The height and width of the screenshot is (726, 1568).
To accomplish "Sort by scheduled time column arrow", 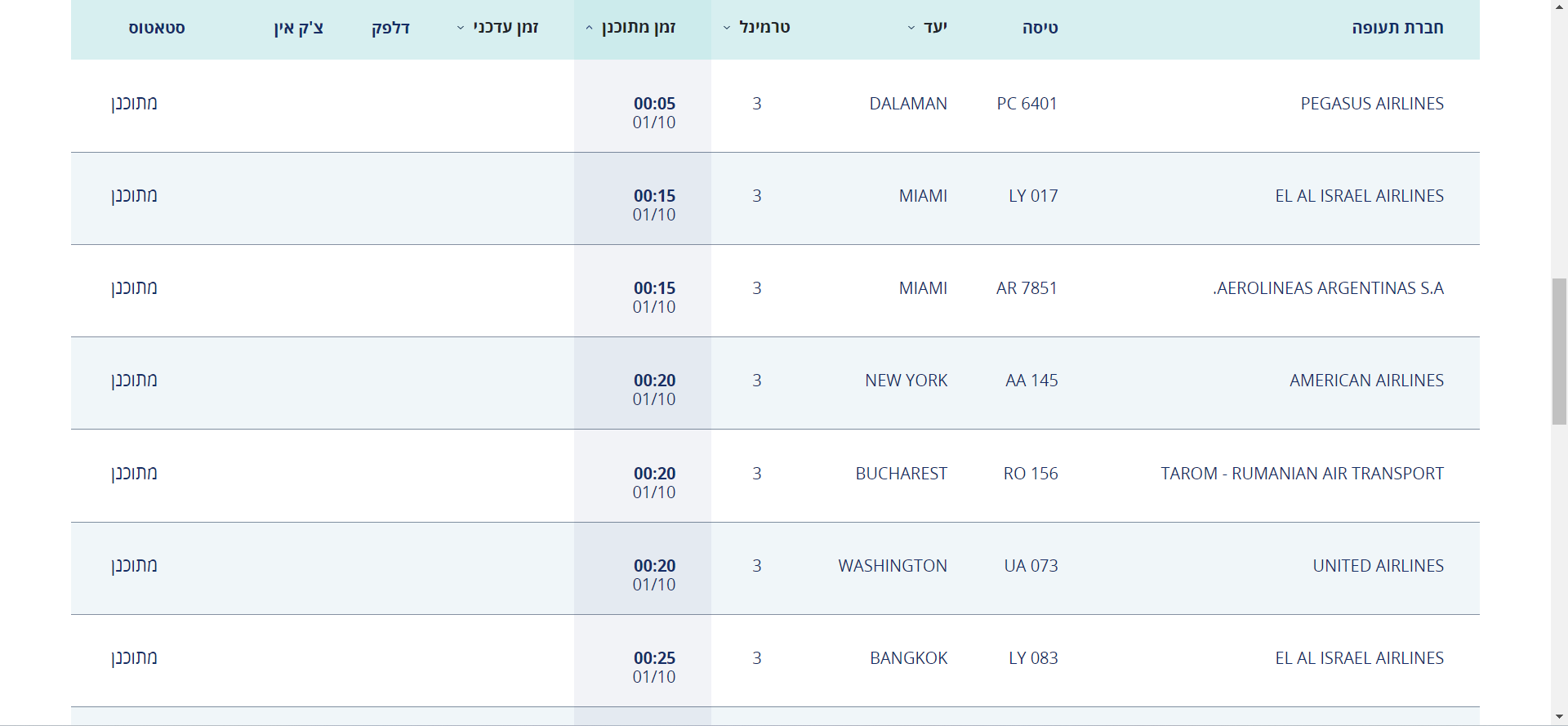I will coord(589,29).
